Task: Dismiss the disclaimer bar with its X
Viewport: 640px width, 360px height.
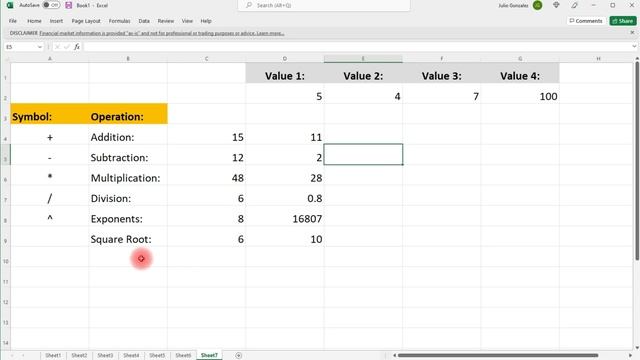Action: pyautogui.click(x=632, y=33)
